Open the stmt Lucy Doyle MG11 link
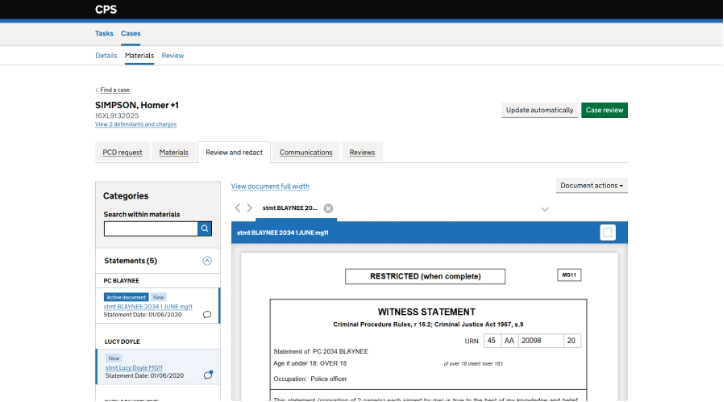724x402 pixels. pyautogui.click(x=134, y=368)
